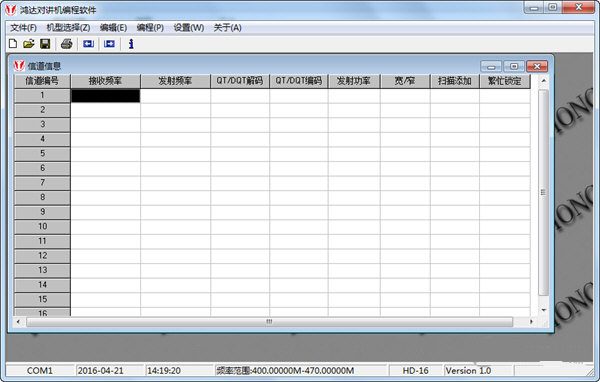
Task: Select channel row header 5
Action: tap(42, 153)
